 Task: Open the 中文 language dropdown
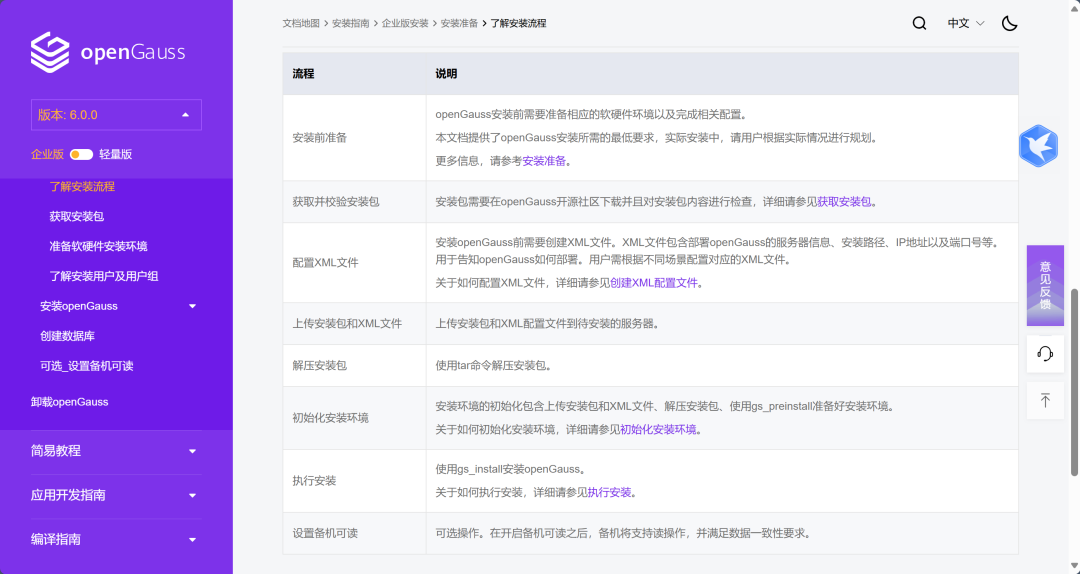point(966,23)
